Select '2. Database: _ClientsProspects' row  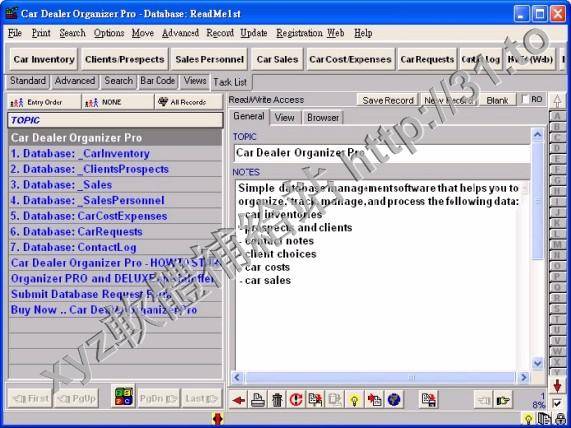[115, 169]
